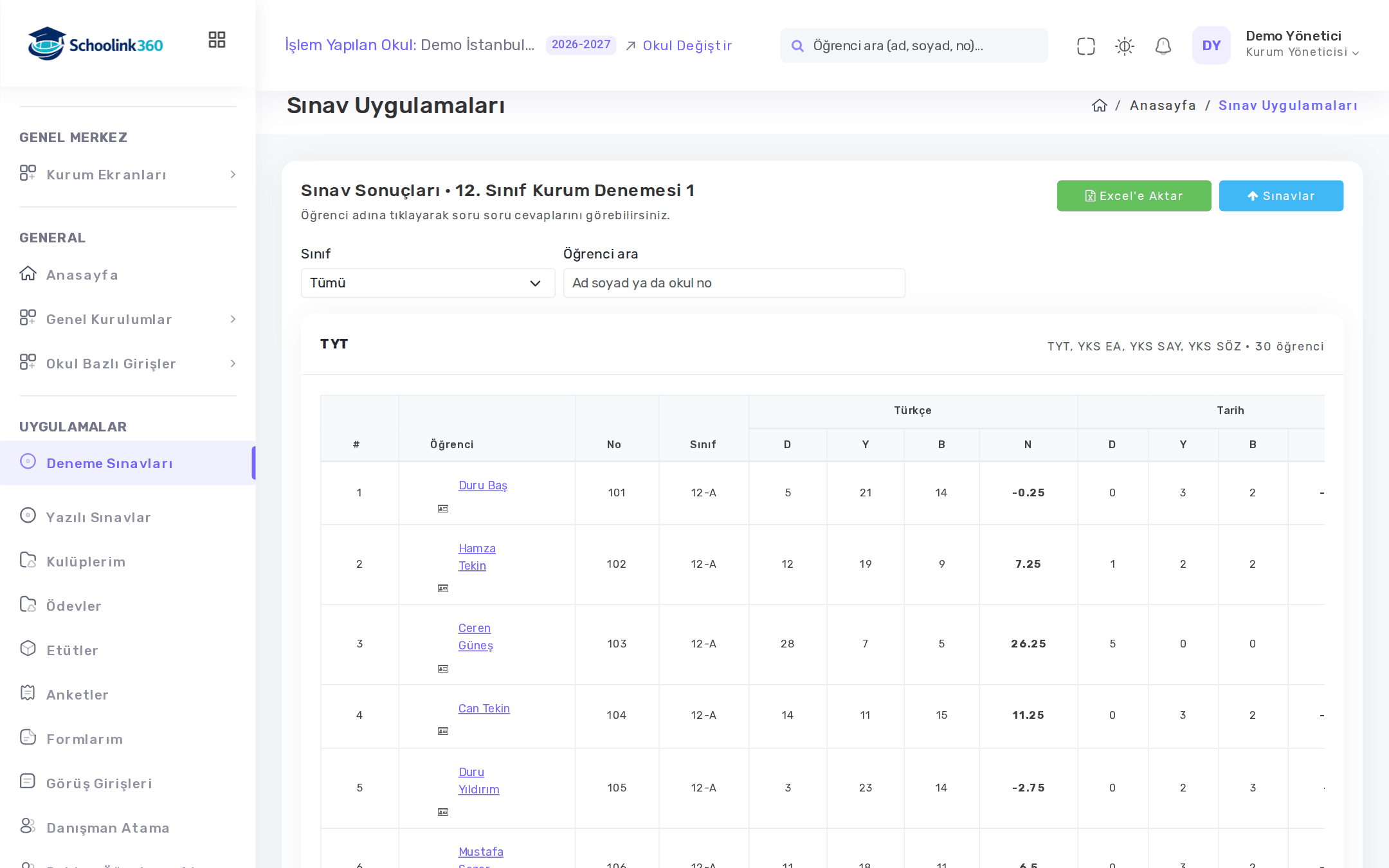Go to Anasayfa in sidebar
Viewport: 1389px width, 868px height.
128,275
